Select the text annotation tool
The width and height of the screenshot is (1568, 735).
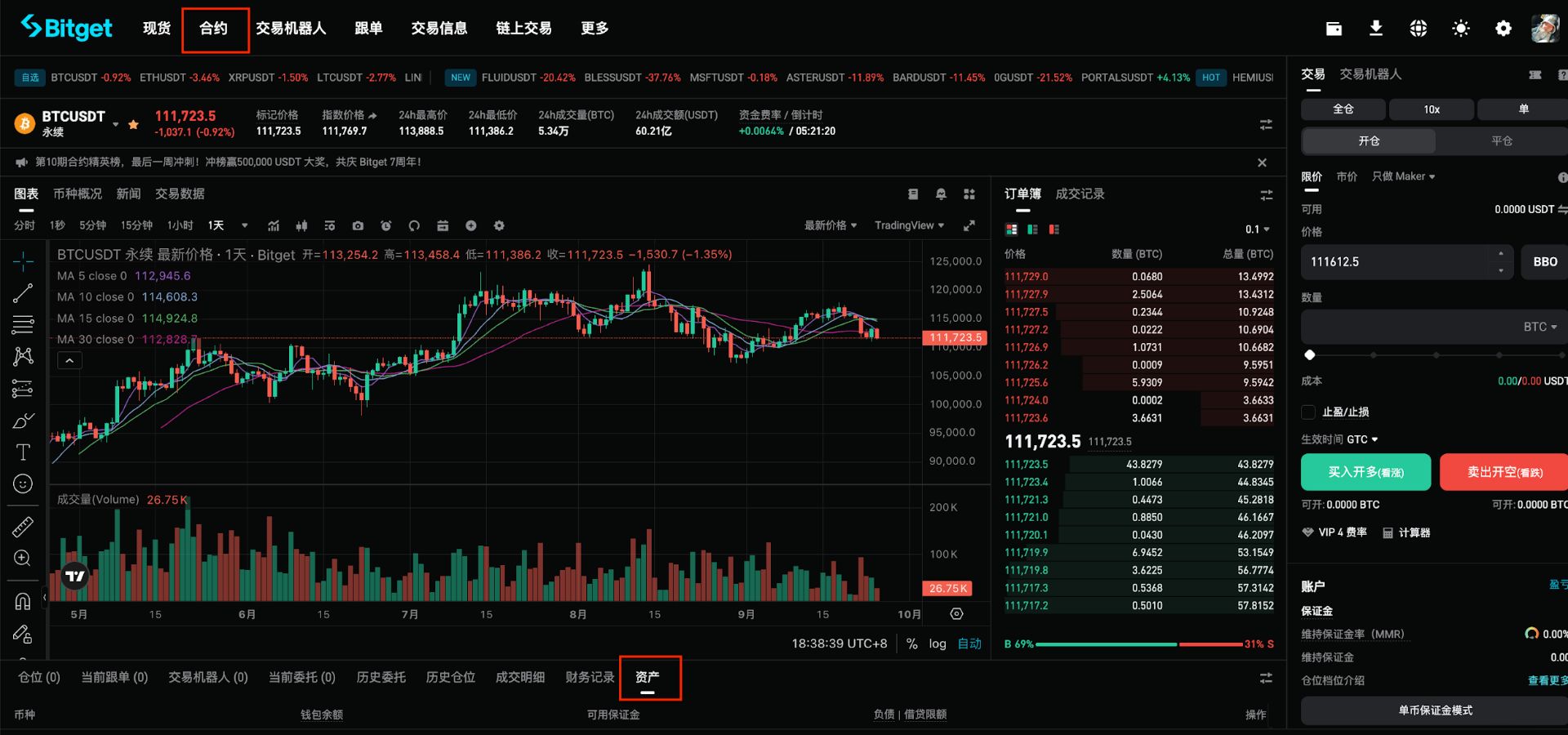click(23, 452)
